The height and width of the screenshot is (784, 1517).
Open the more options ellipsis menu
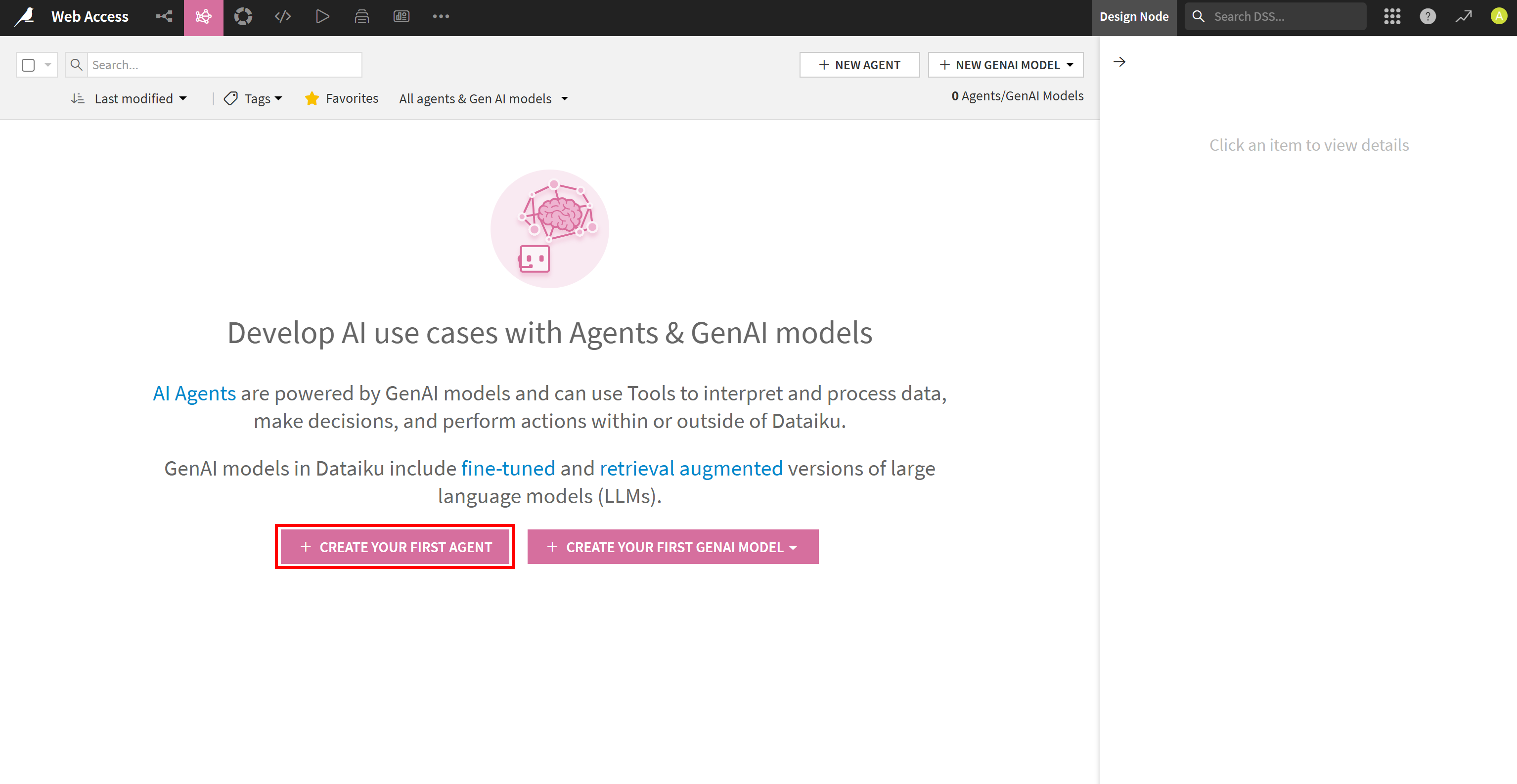[441, 16]
